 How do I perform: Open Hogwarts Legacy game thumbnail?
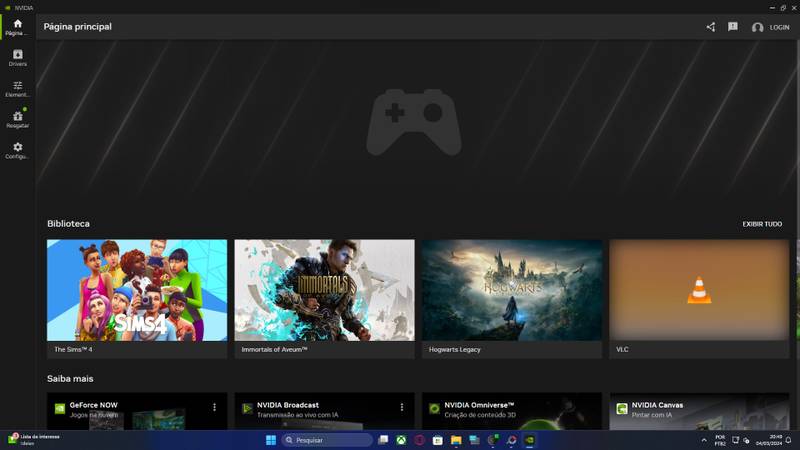(x=512, y=290)
